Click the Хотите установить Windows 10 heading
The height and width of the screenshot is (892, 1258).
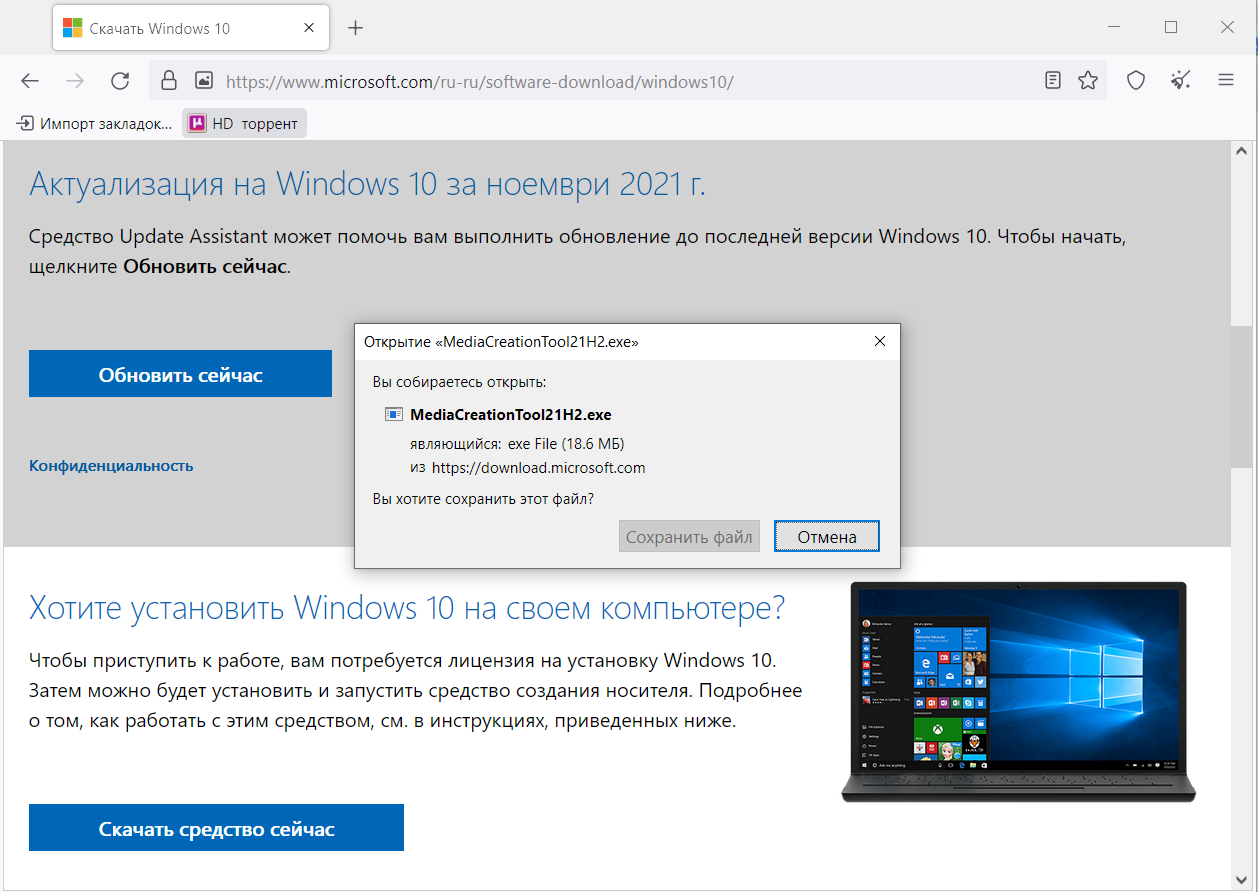[407, 607]
